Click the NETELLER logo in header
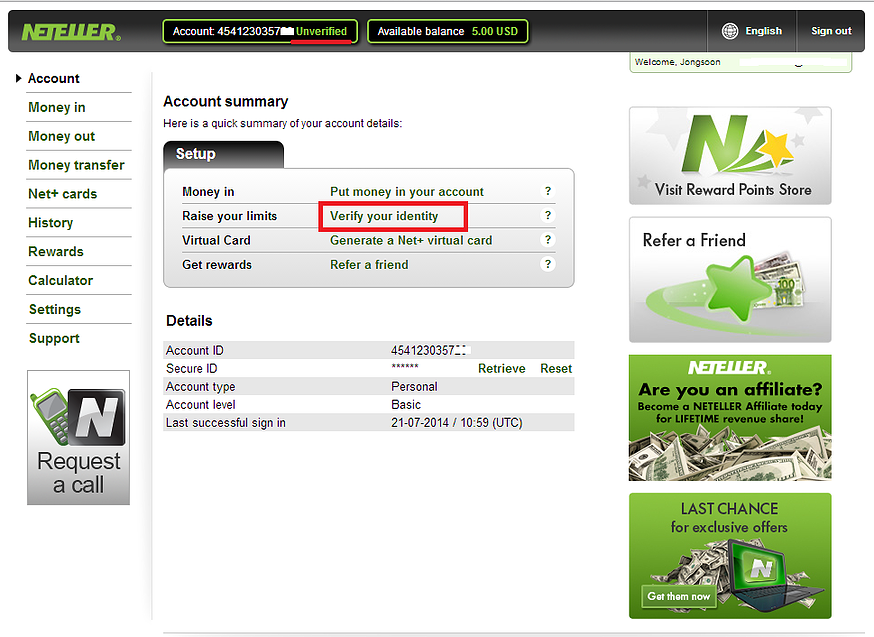The image size is (874, 637). (x=71, y=32)
